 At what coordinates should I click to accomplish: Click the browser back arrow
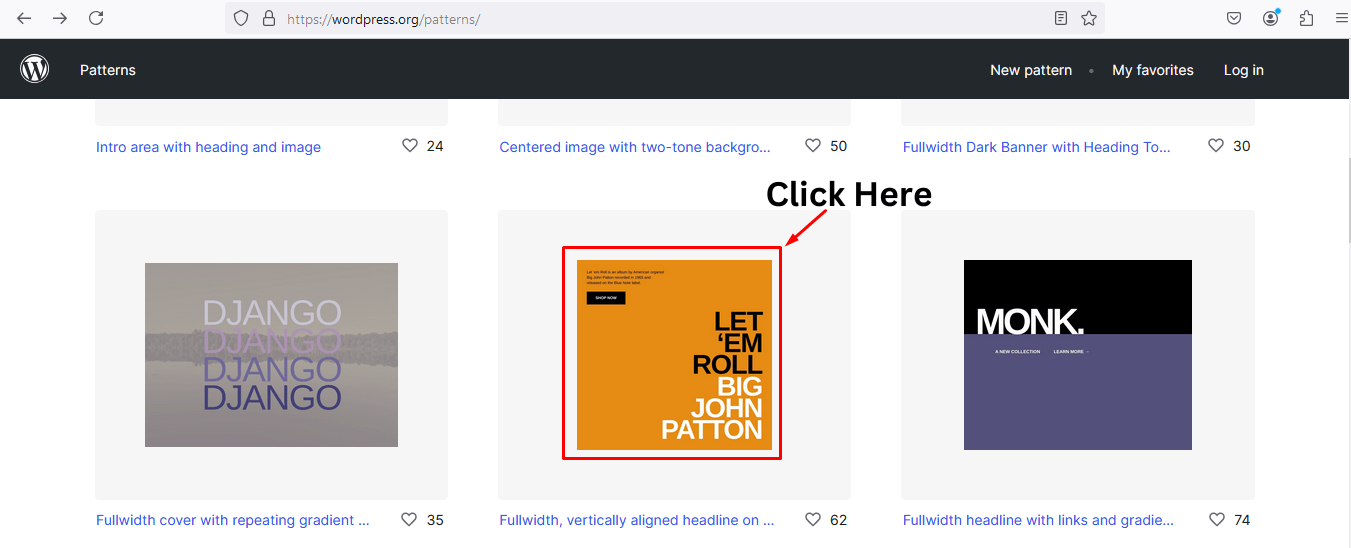[x=24, y=18]
